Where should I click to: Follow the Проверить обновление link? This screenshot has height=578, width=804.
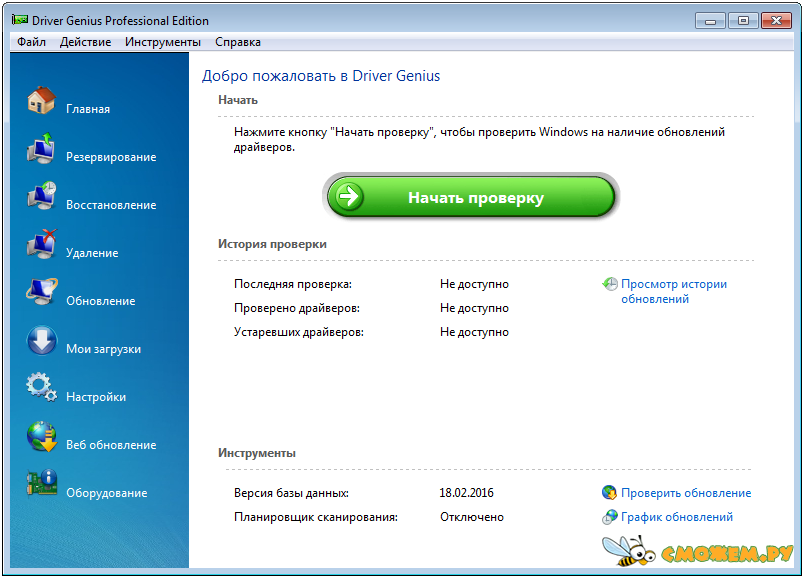pos(686,493)
